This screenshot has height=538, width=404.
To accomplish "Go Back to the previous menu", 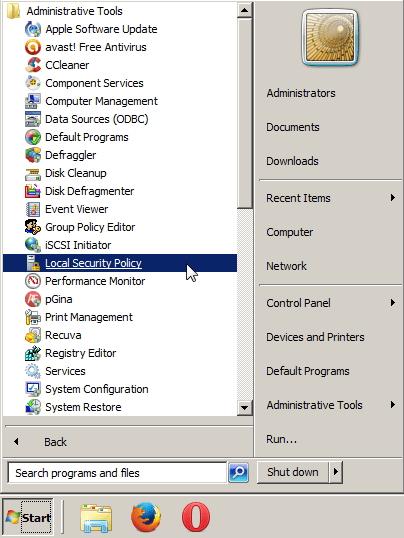I will pyautogui.click(x=55, y=442).
